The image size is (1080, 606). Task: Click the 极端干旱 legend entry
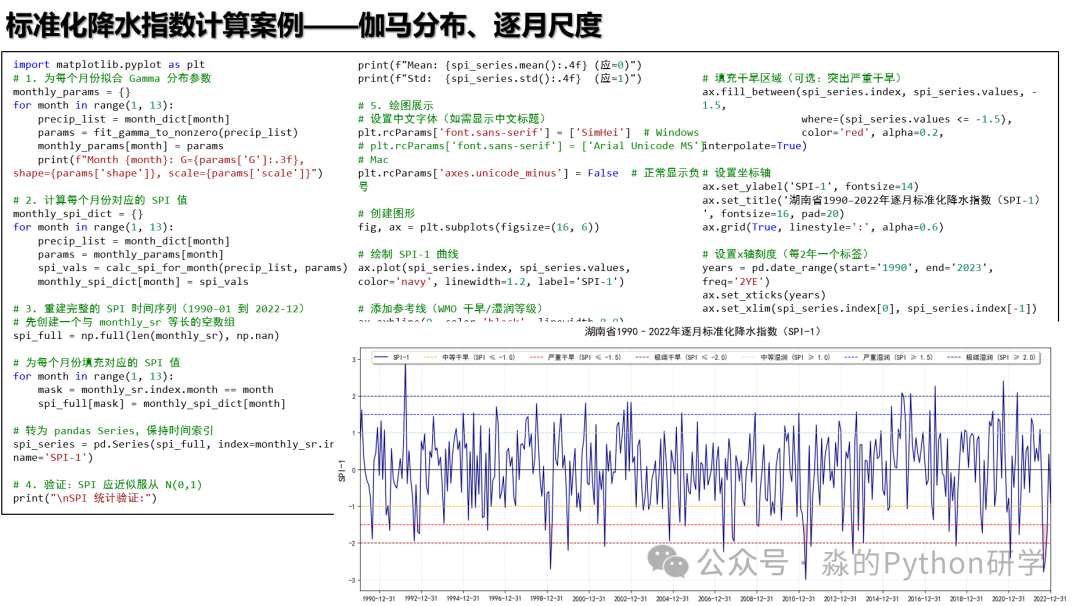(x=682, y=357)
